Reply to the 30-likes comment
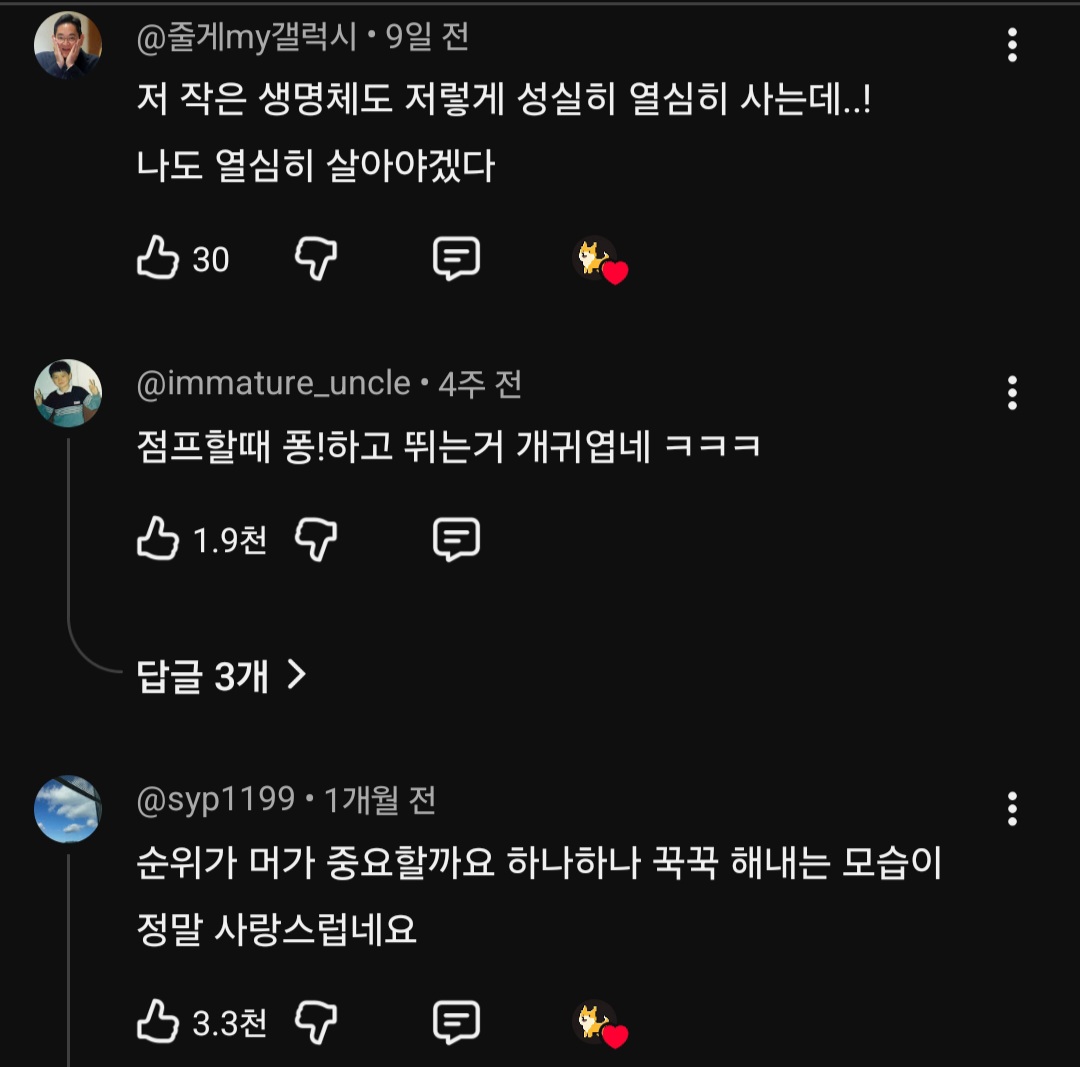Screen dimensions: 1080x1067 pyautogui.click(x=456, y=258)
